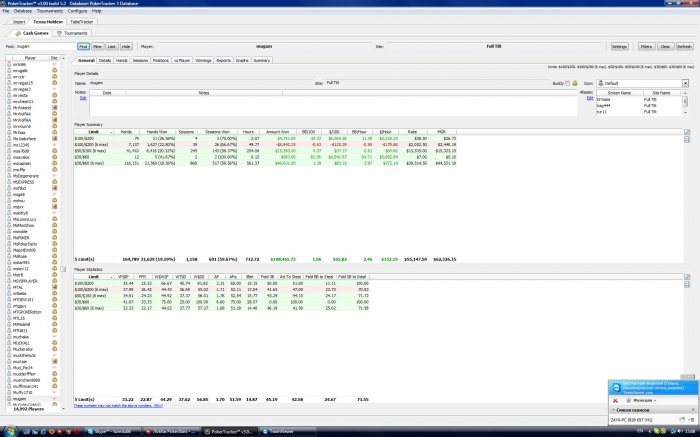Open the Details tab

pyautogui.click(x=105, y=60)
